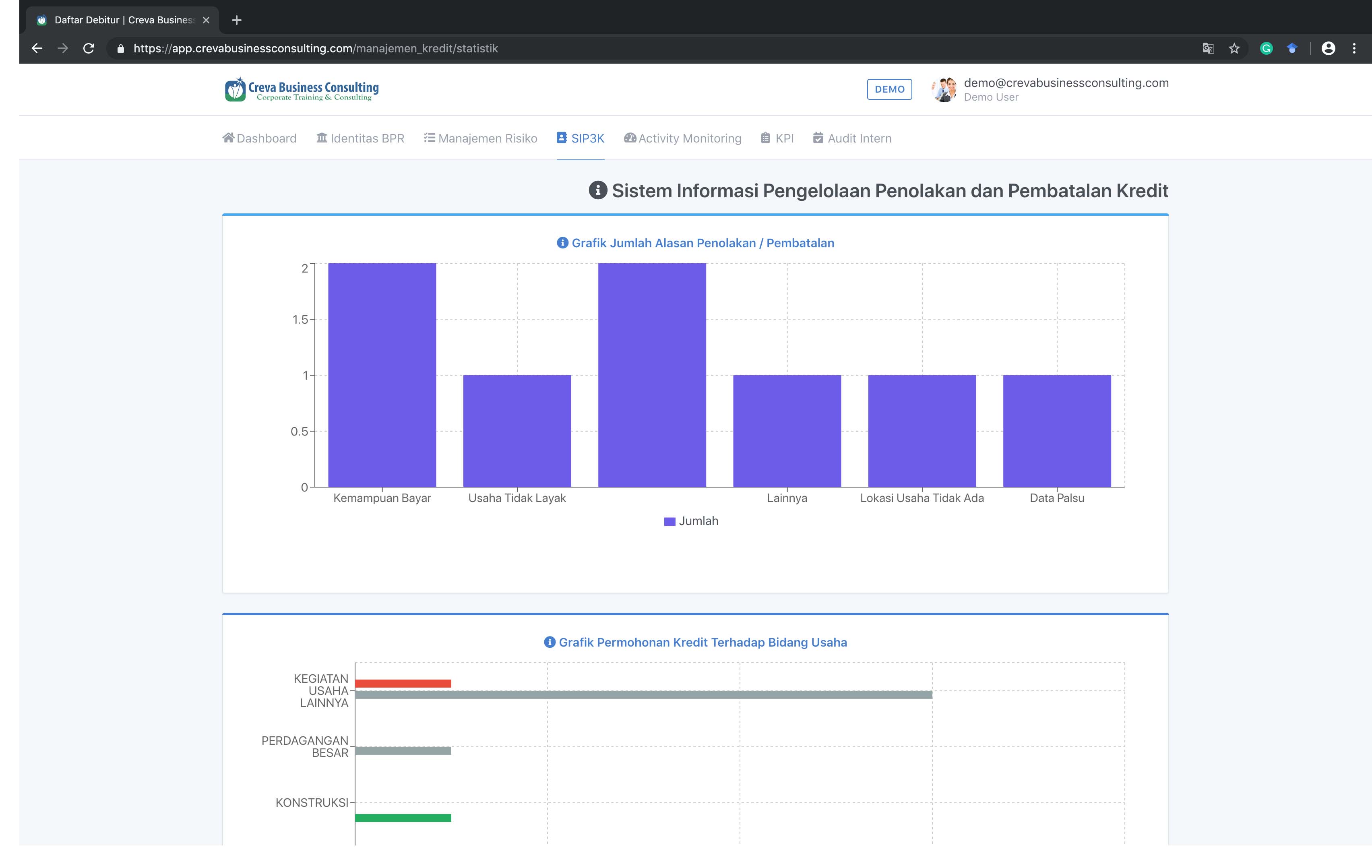The image size is (1372, 868).
Task: Click the contact book icon beside SIP3K
Action: point(562,138)
